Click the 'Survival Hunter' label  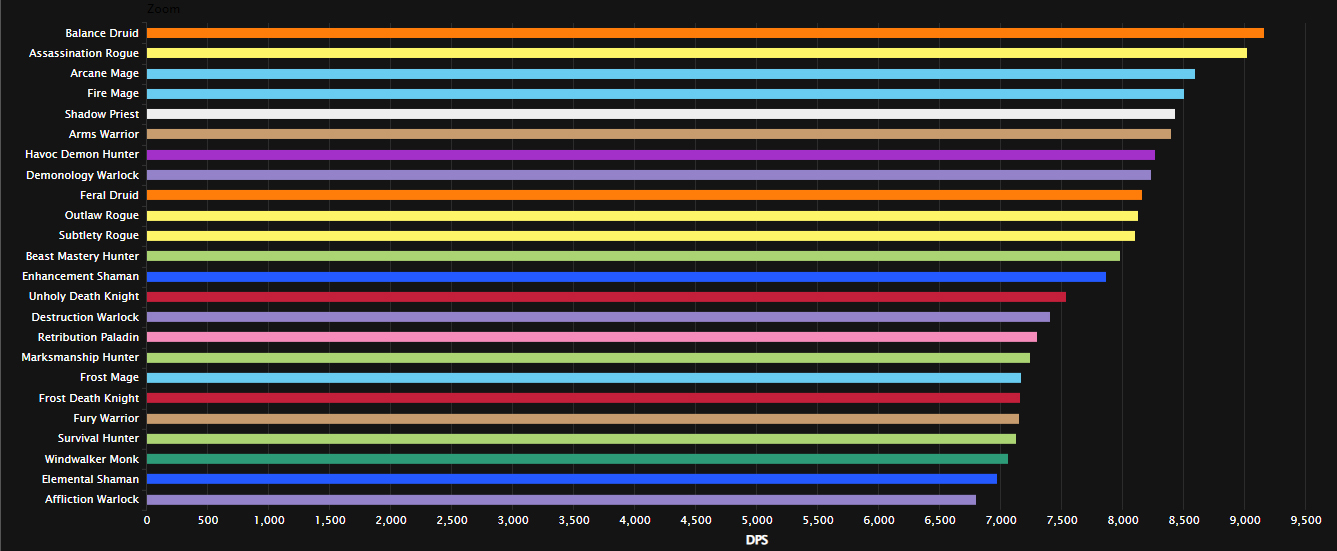pos(100,439)
